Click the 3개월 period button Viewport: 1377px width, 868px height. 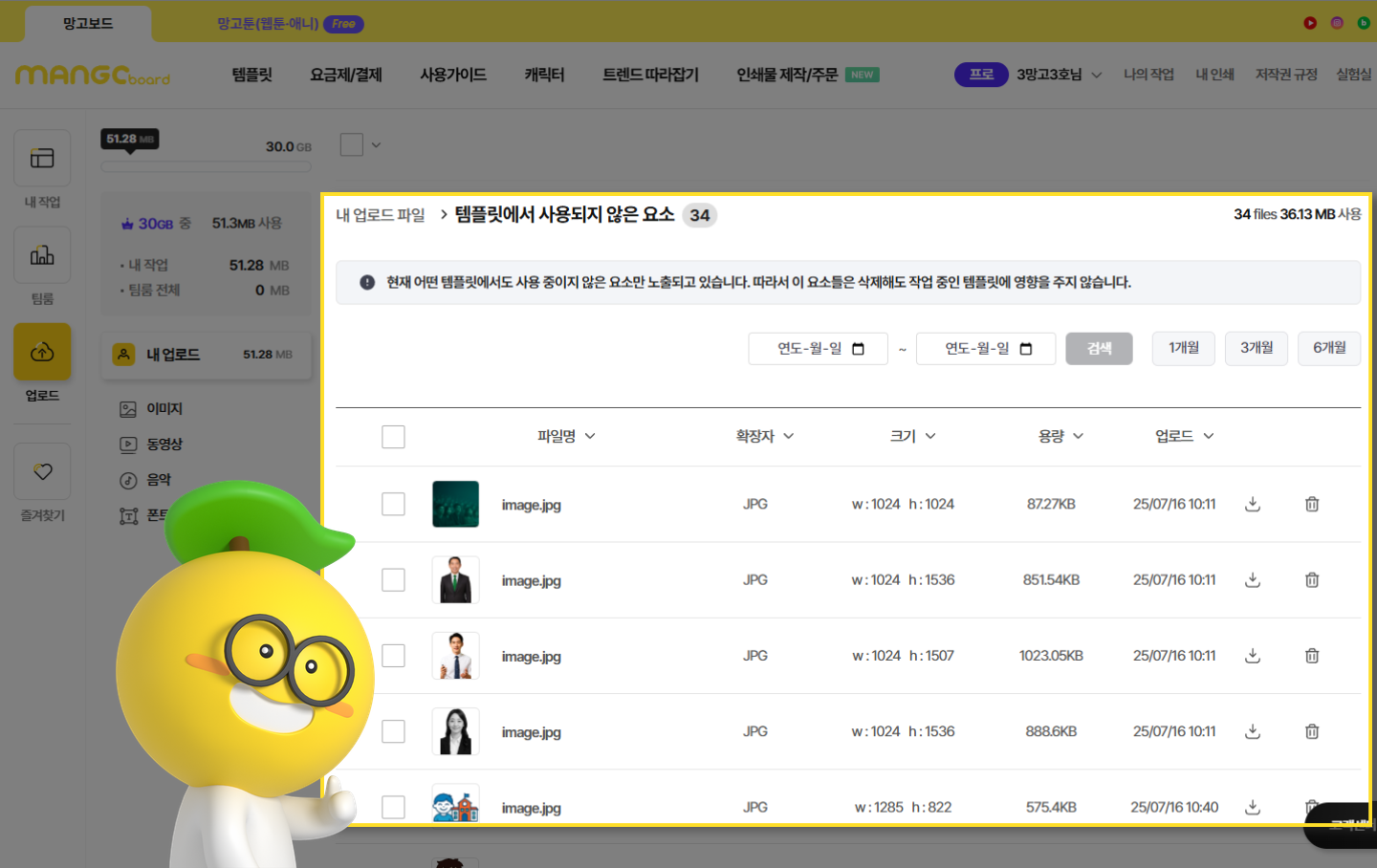tap(1257, 348)
